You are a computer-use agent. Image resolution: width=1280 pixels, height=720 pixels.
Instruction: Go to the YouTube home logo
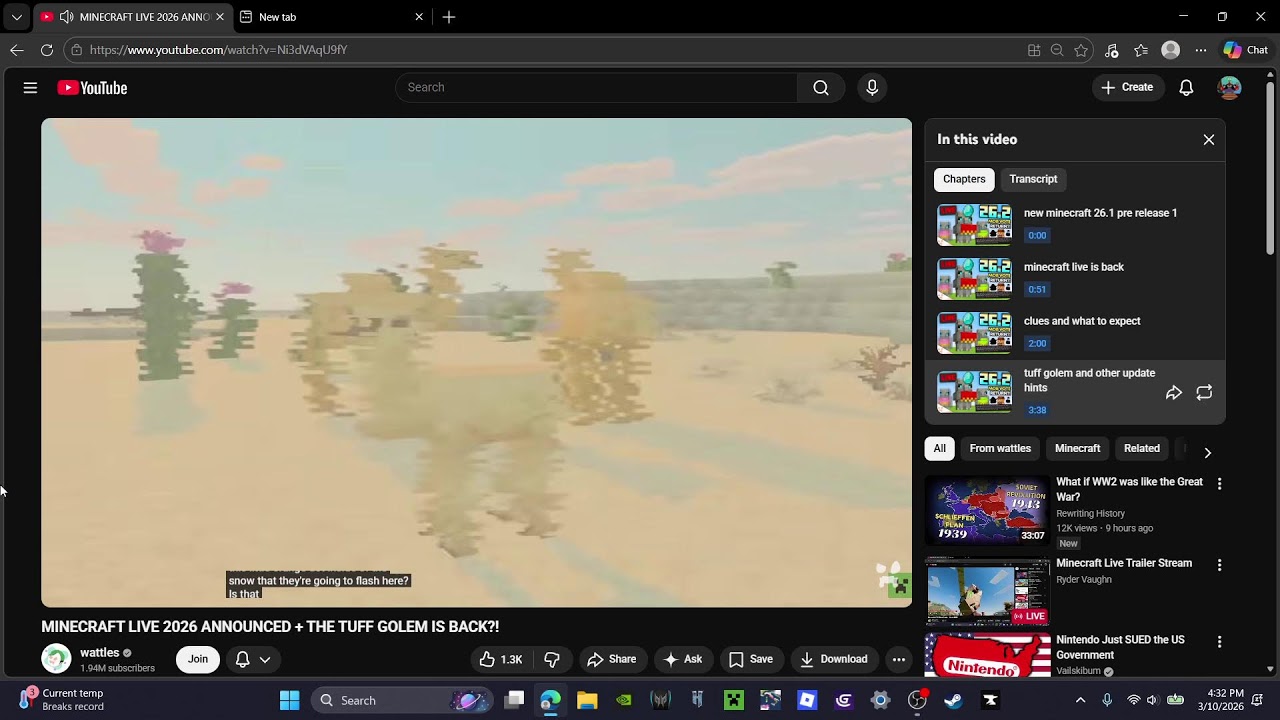click(92, 88)
